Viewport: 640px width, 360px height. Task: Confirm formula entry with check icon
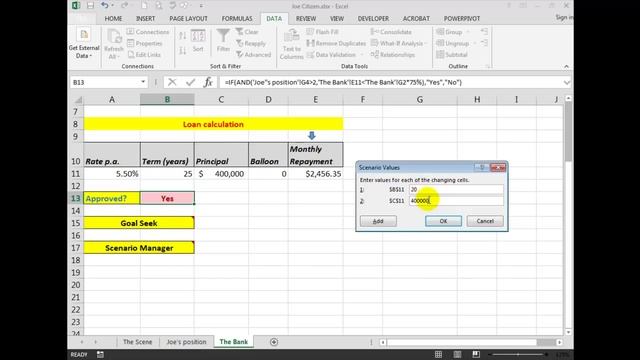[190, 82]
